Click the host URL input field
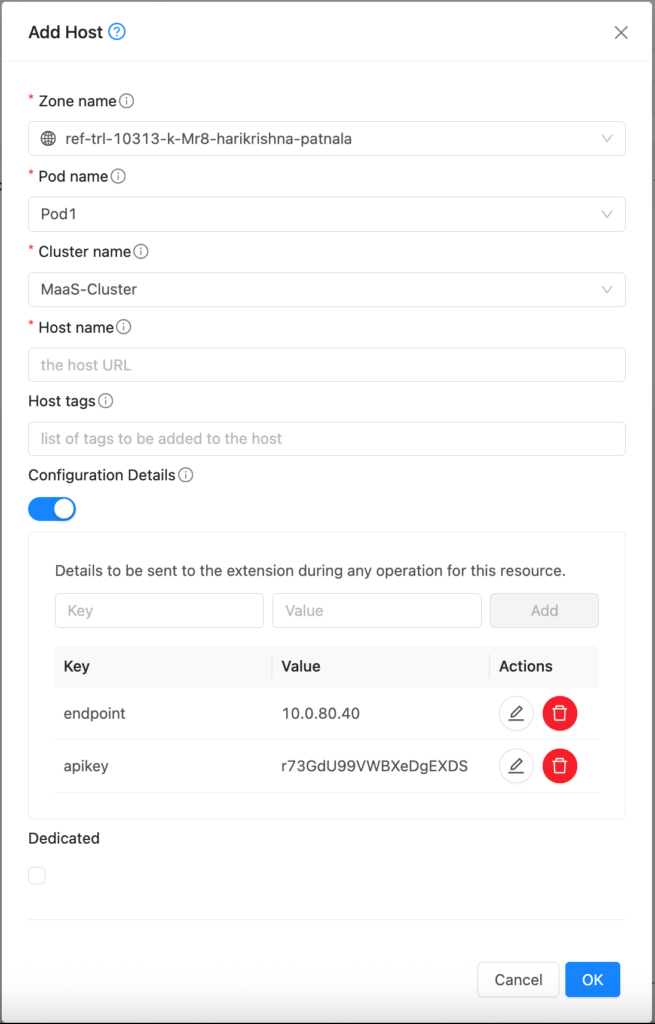Image resolution: width=655 pixels, height=1024 pixels. tap(327, 364)
